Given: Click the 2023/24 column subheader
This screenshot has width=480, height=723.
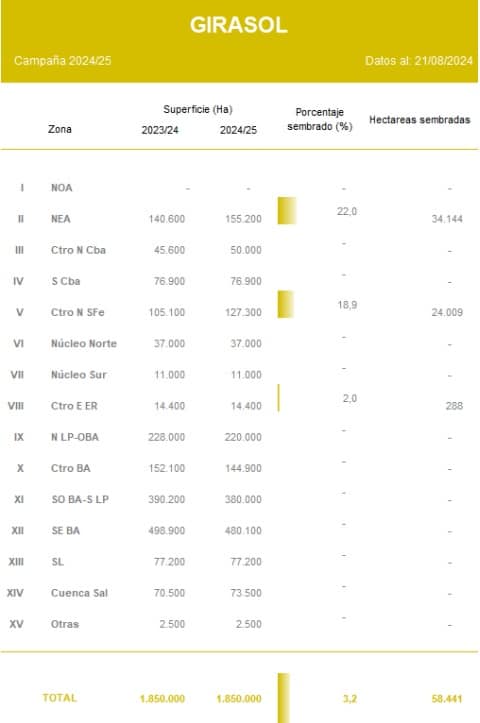Looking at the screenshot, I should [x=160, y=130].
